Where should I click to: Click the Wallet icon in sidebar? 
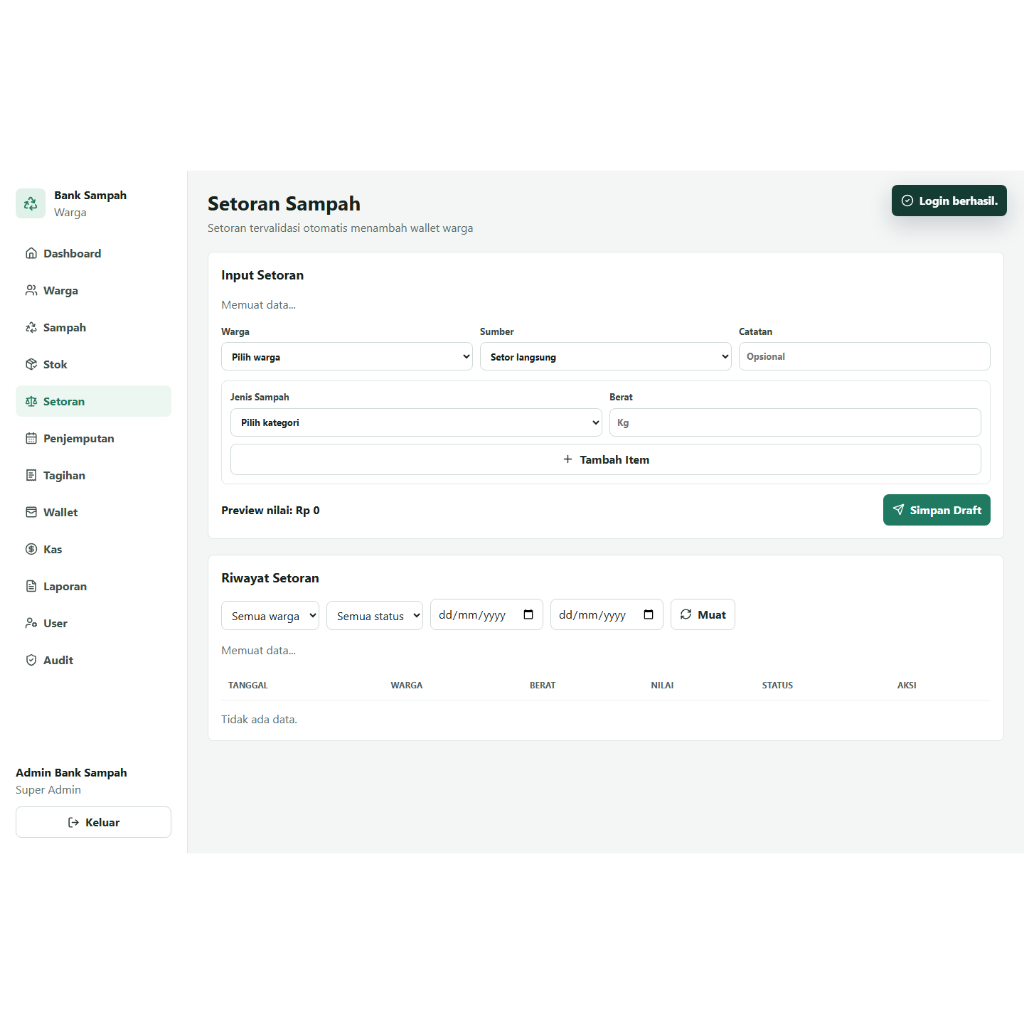pos(31,512)
